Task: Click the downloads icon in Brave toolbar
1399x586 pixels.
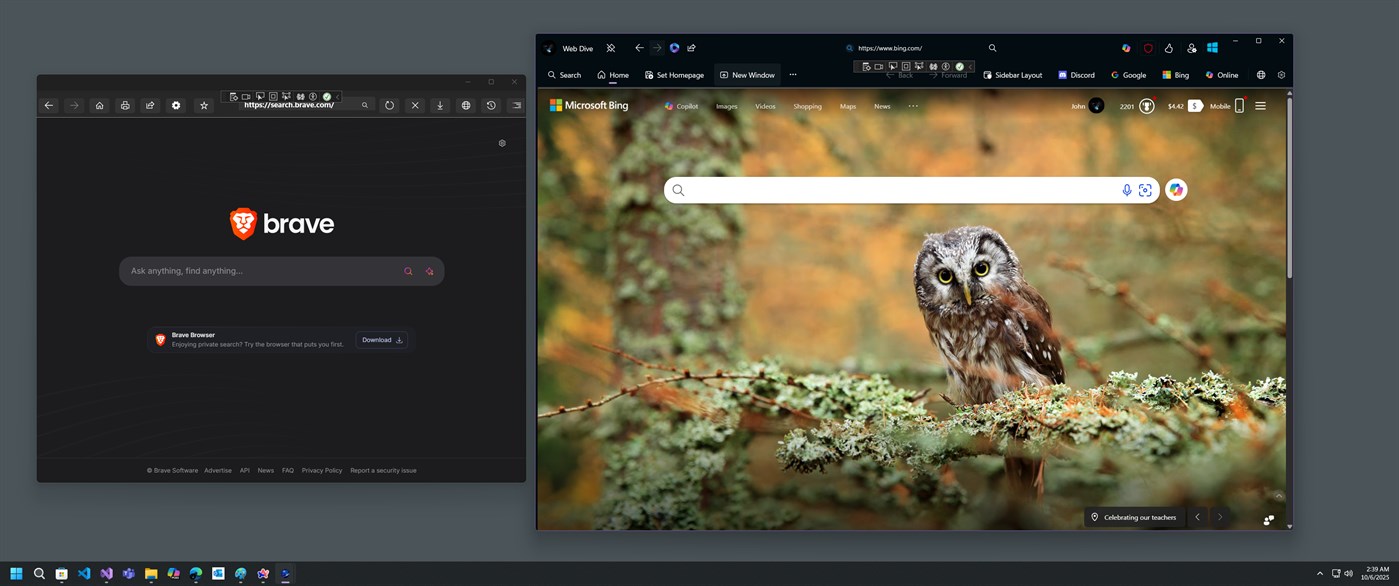Action: point(440,104)
